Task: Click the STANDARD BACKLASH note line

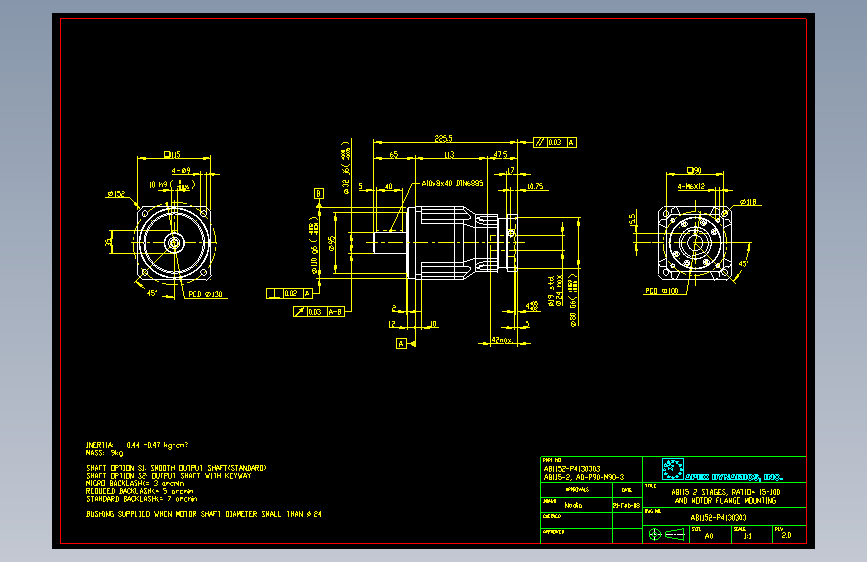Action: tap(142, 499)
